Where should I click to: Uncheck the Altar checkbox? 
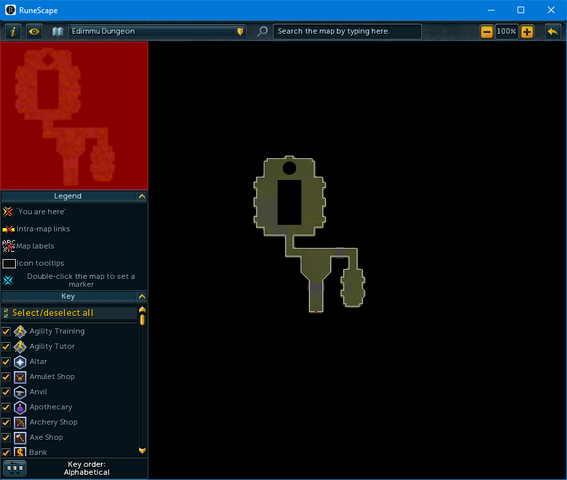6,361
